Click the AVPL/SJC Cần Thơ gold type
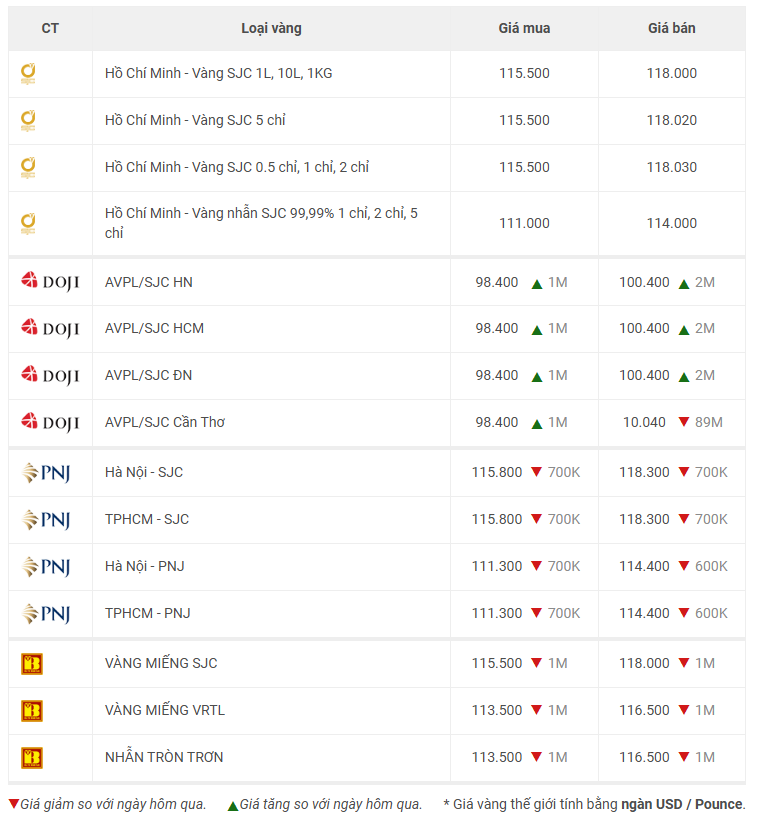The width and height of the screenshot is (759, 836). pyautogui.click(x=165, y=422)
